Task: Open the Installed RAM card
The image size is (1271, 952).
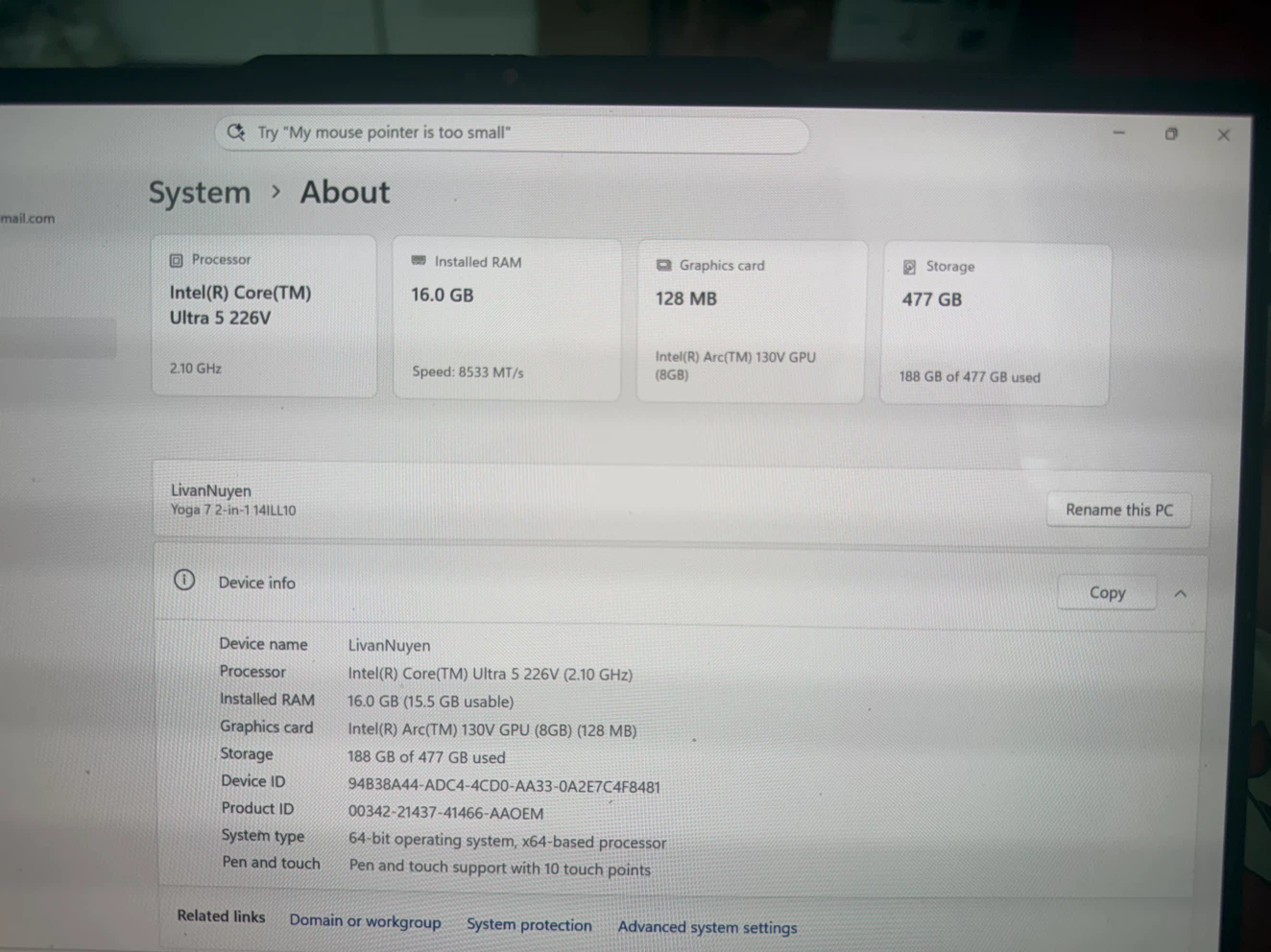Action: tap(507, 320)
